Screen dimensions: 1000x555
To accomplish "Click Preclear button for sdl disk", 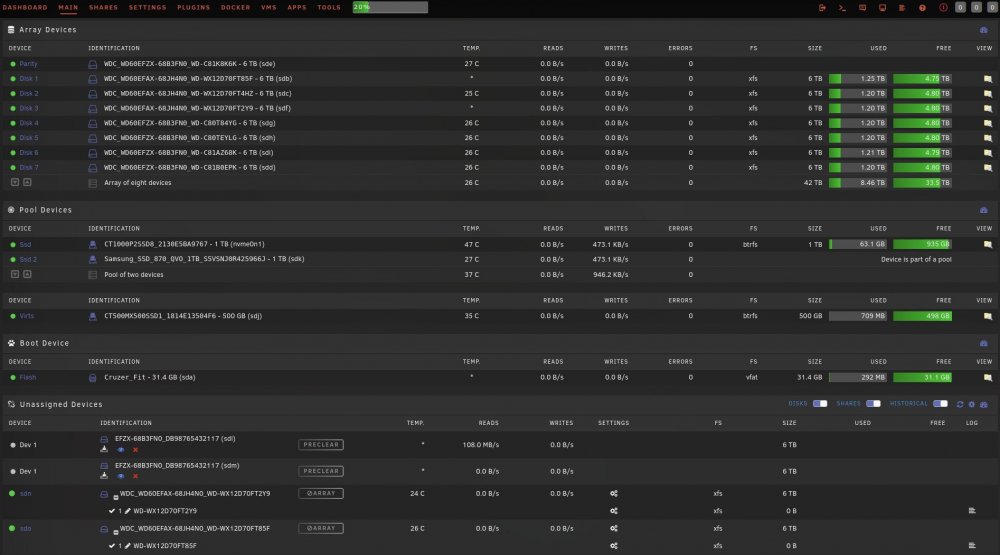I will pyautogui.click(x=321, y=445).
